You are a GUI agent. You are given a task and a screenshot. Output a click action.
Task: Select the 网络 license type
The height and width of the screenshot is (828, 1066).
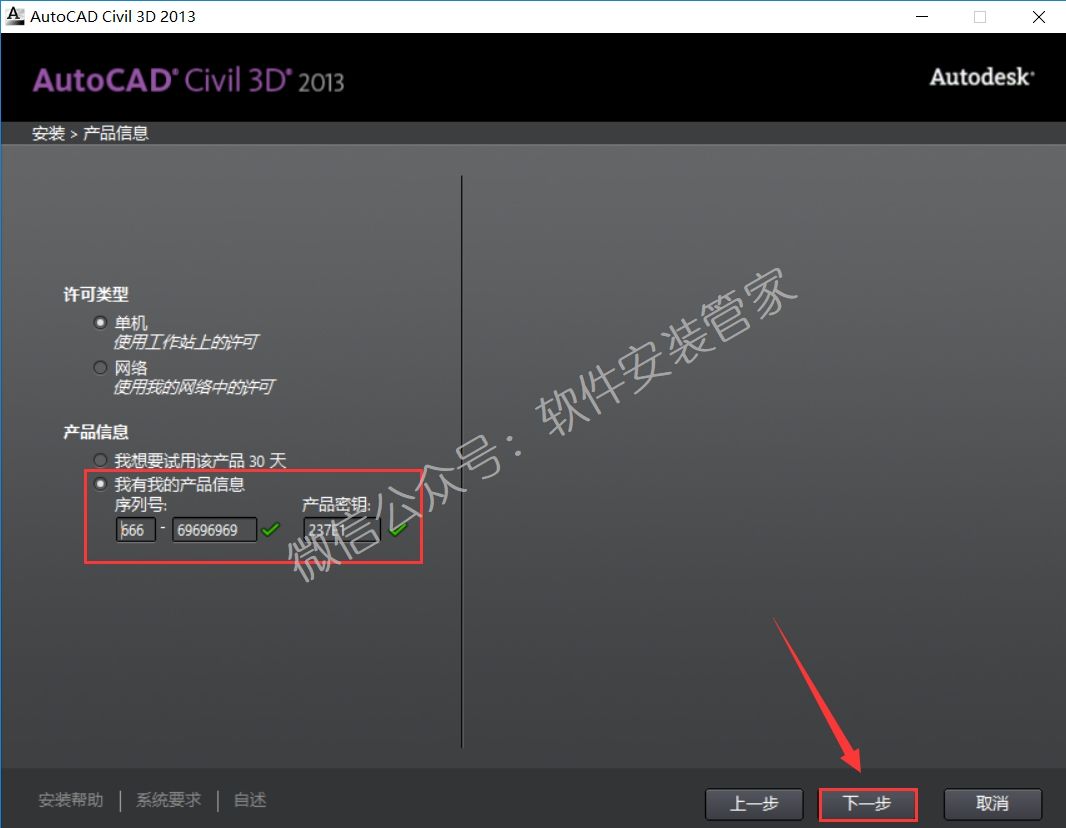pyautogui.click(x=100, y=367)
